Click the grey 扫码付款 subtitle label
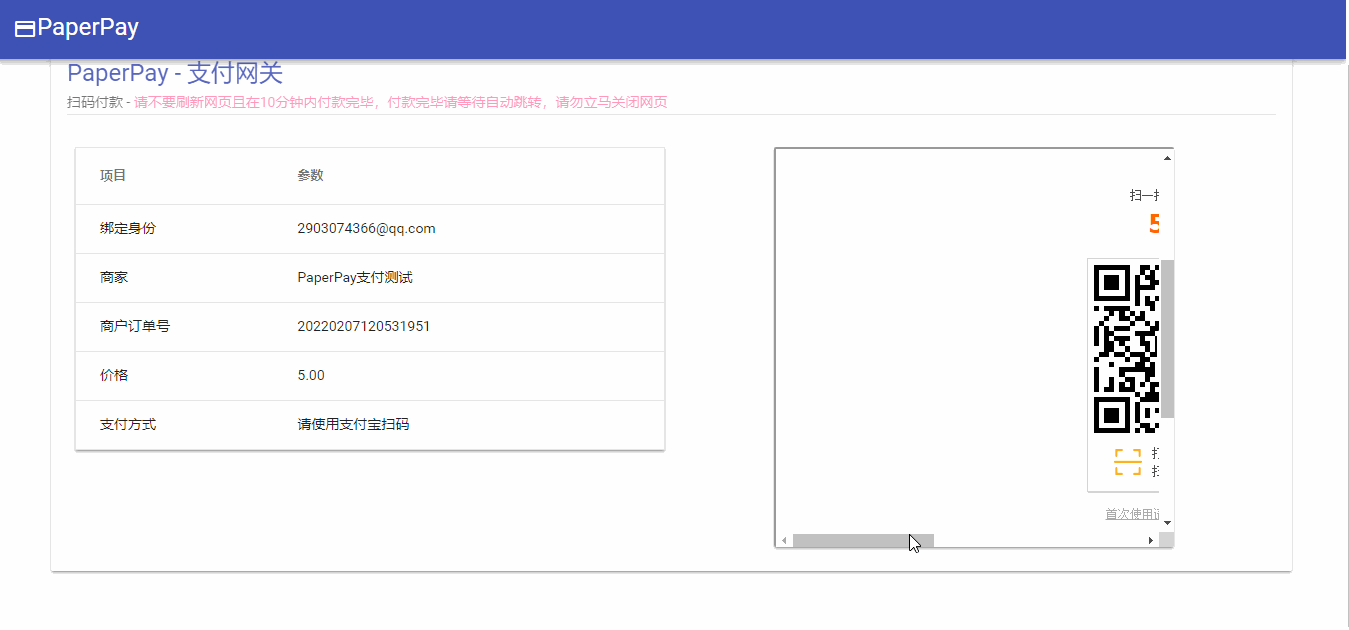The image size is (1349, 630). click(95, 102)
